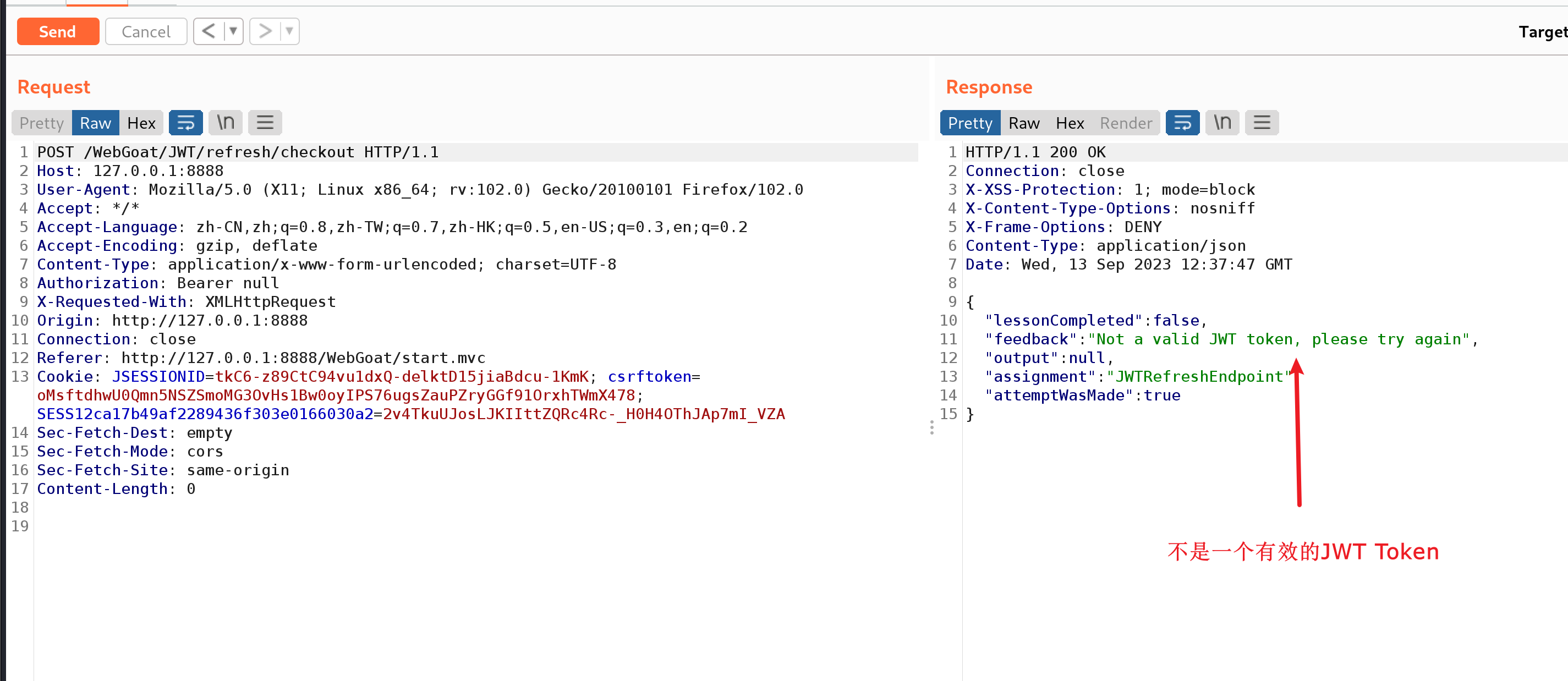Click the HTTP/1.1 200 OK status line
The width and height of the screenshot is (1568, 681).
(1035, 152)
